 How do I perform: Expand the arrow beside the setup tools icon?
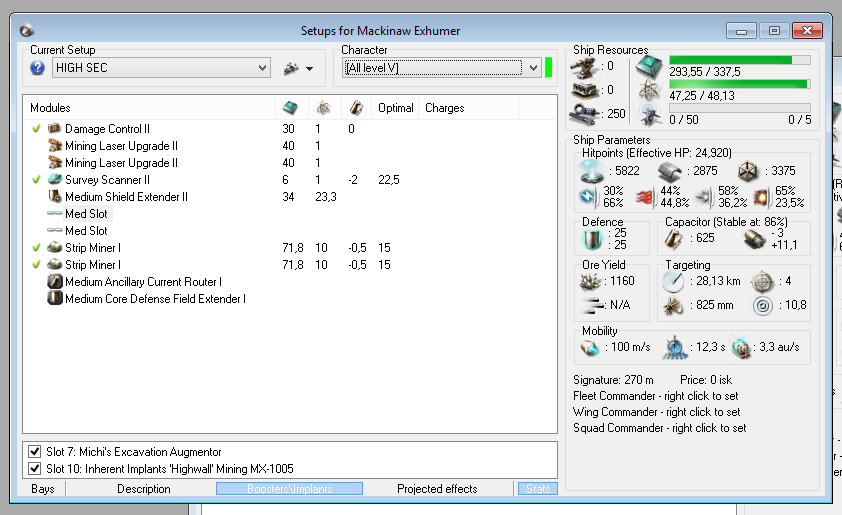[x=309, y=69]
